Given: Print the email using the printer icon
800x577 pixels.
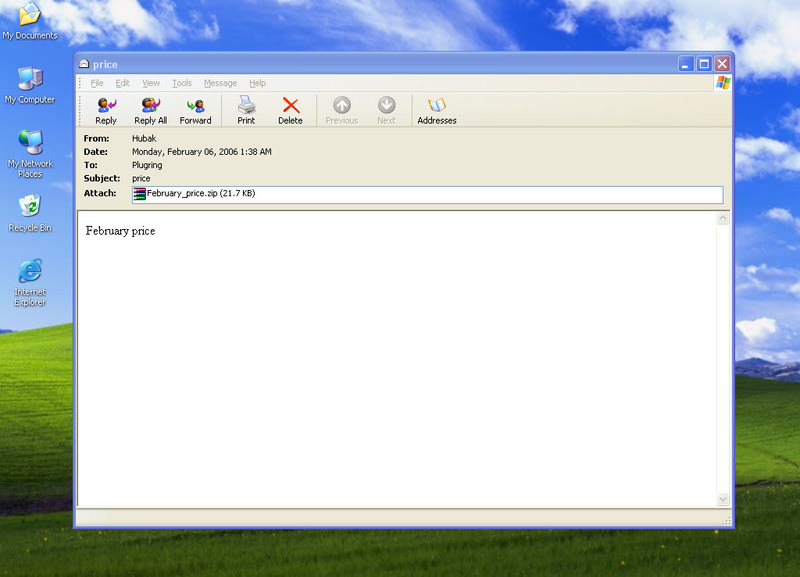Looking at the screenshot, I should tap(246, 109).
